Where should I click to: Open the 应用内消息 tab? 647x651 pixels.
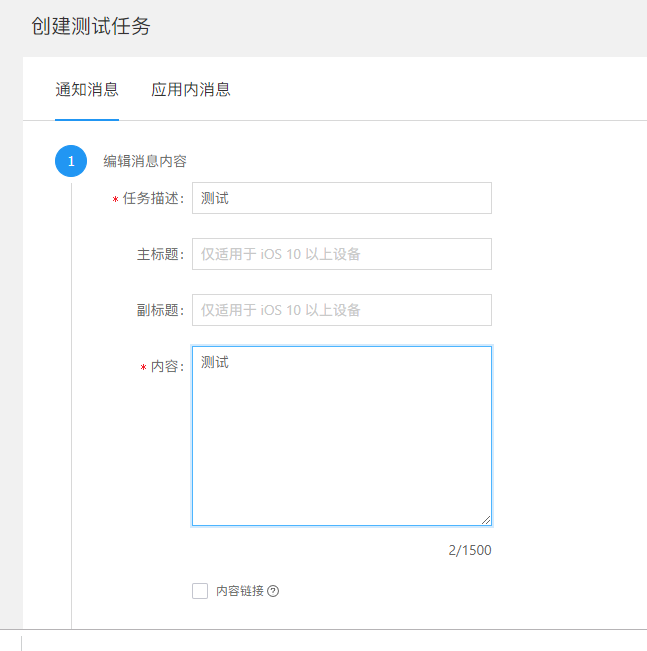tap(191, 90)
